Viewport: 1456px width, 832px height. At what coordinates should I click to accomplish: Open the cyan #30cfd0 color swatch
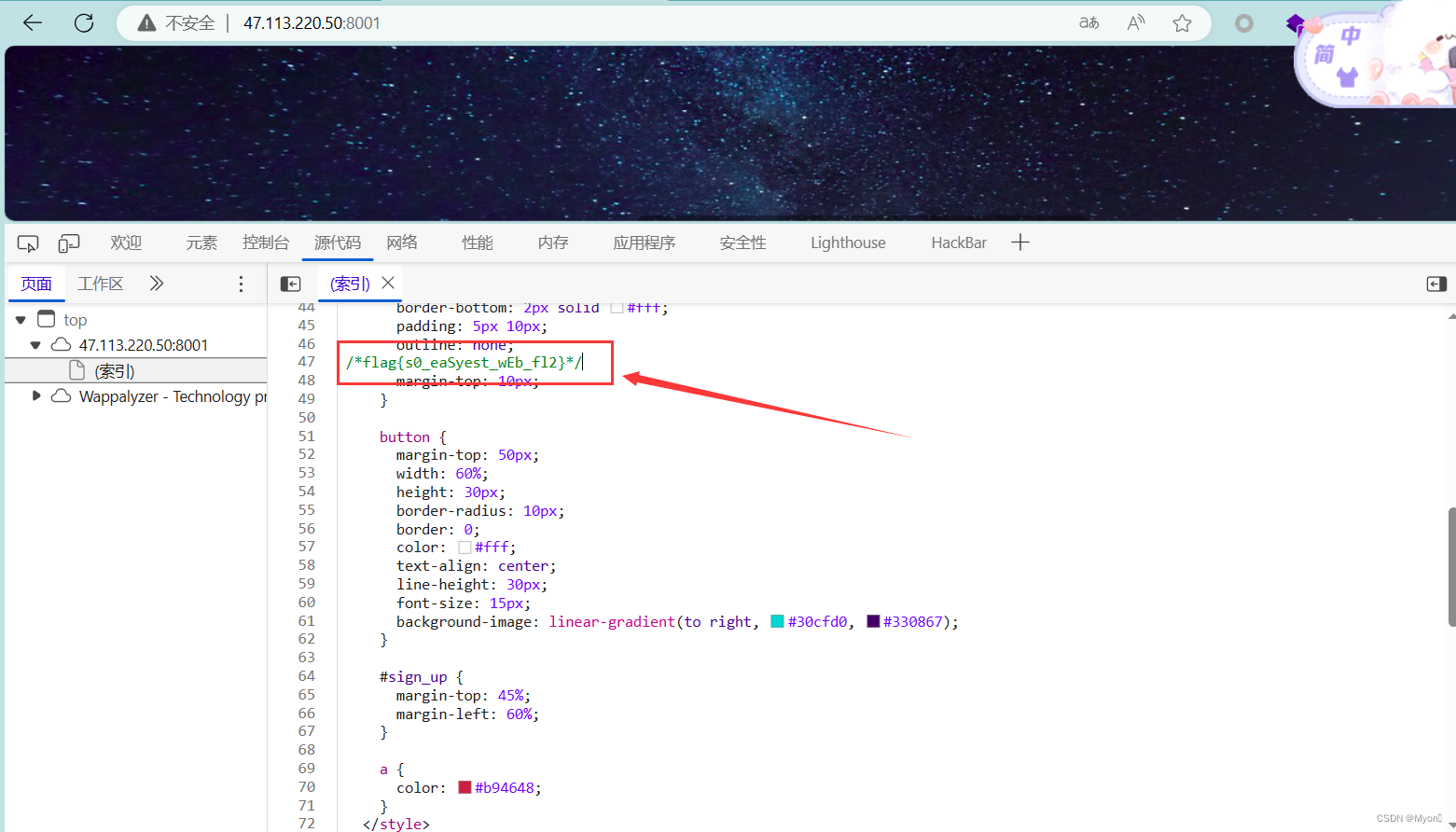(777, 621)
